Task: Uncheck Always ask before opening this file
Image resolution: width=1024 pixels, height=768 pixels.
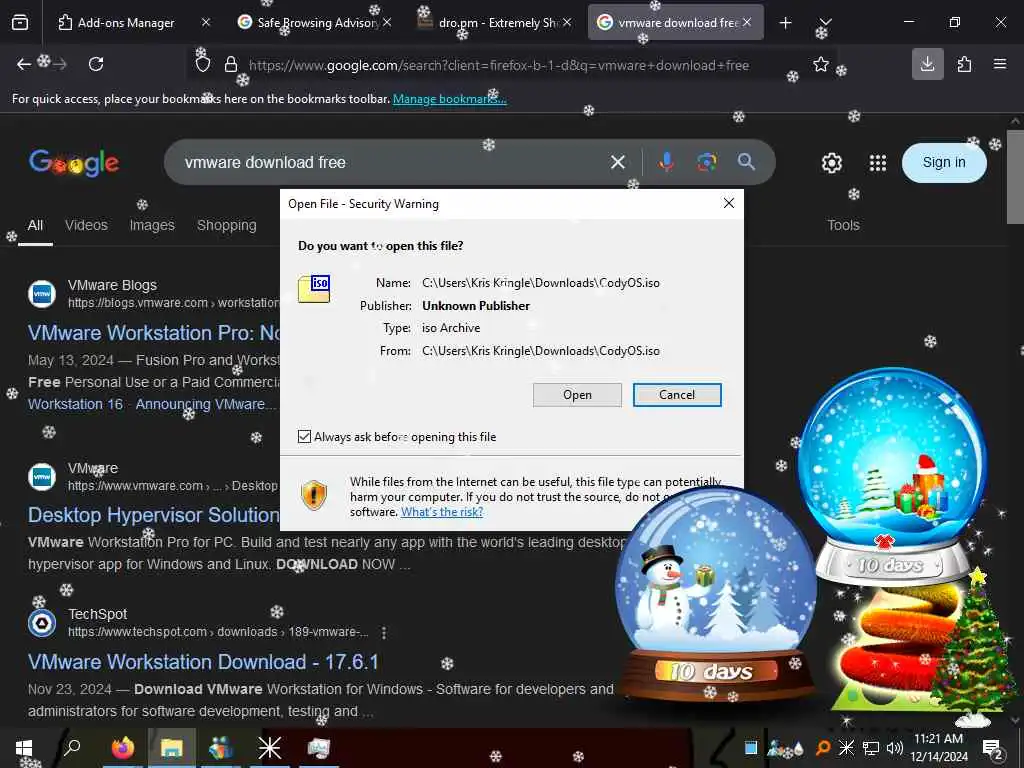Action: (304, 436)
